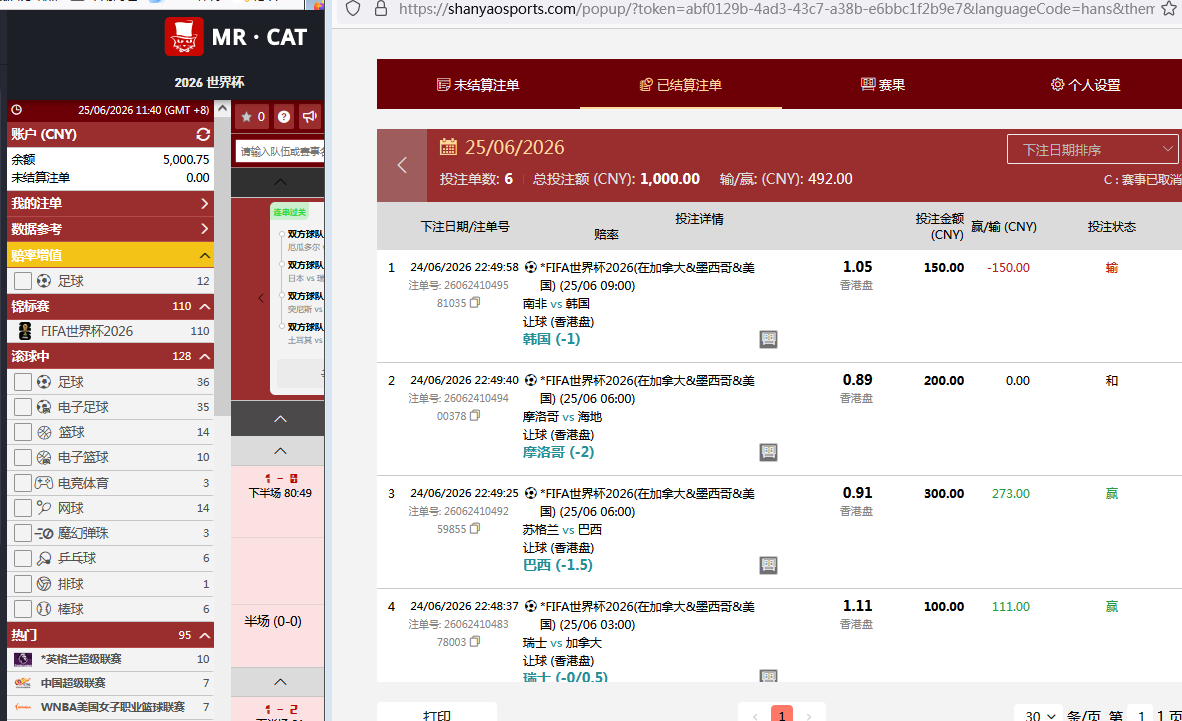Select 排球 sport row
Screen dimensions: 1182x721
pos(110,584)
